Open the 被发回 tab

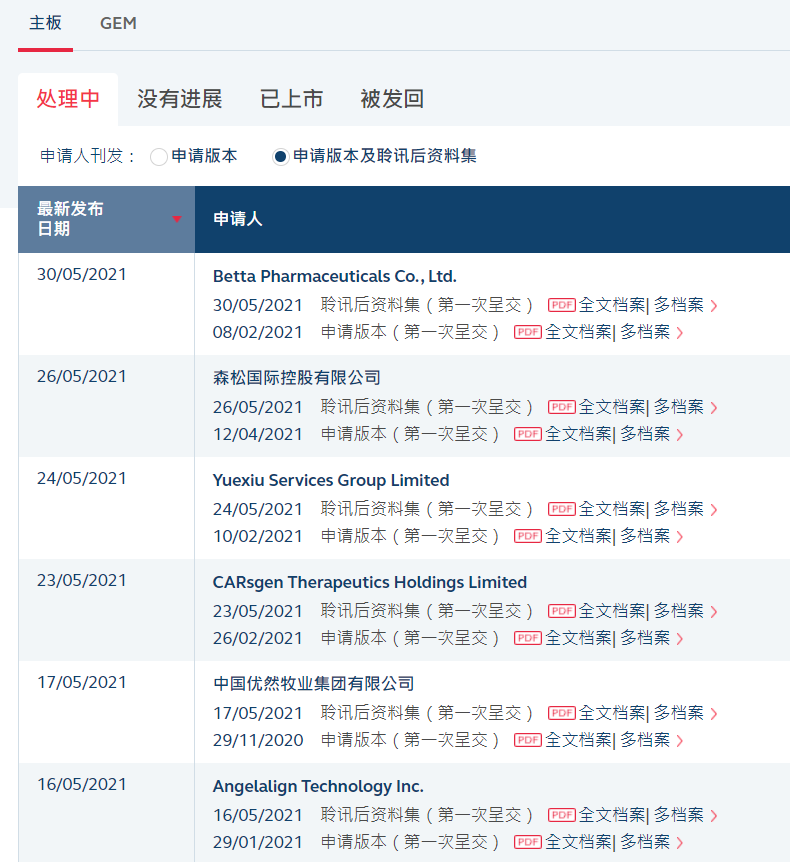(x=392, y=99)
